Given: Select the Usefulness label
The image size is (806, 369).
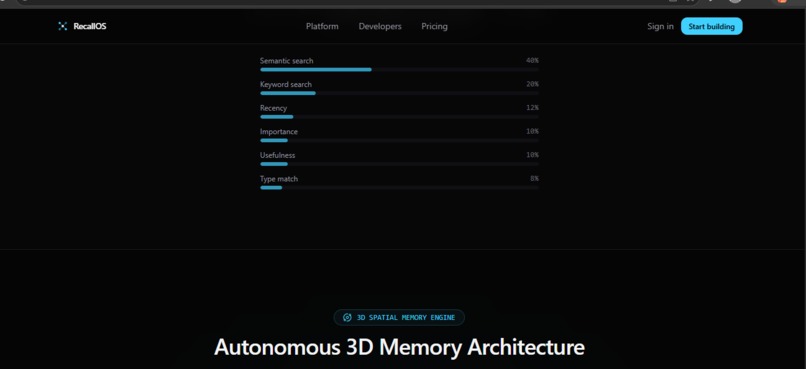Looking at the screenshot, I should [x=278, y=155].
